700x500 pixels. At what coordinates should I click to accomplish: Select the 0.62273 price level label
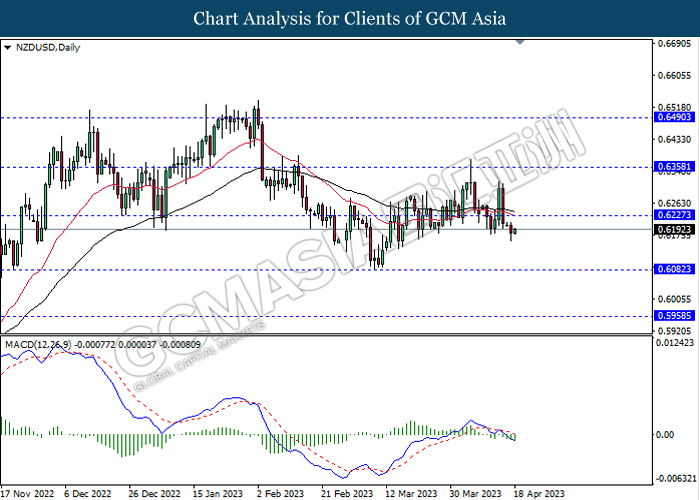tap(674, 215)
